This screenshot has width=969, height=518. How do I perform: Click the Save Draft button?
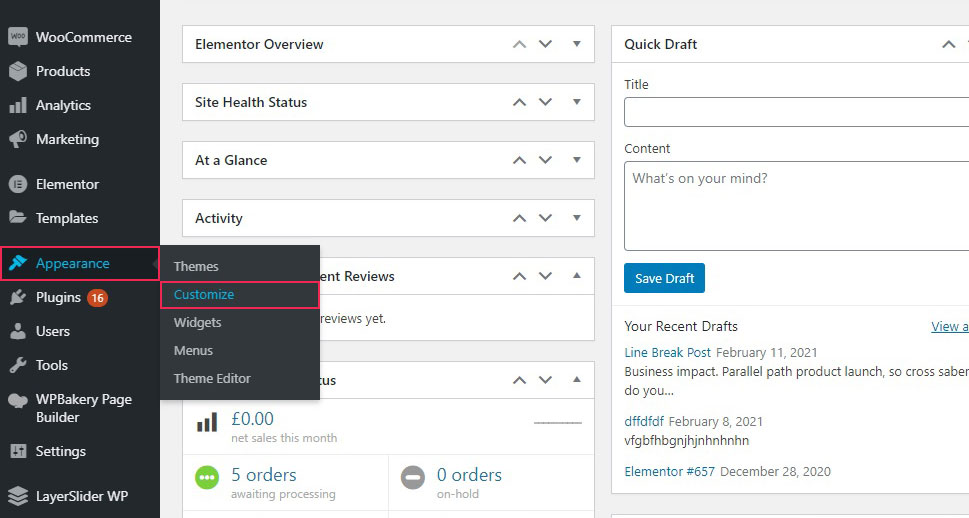coord(664,278)
